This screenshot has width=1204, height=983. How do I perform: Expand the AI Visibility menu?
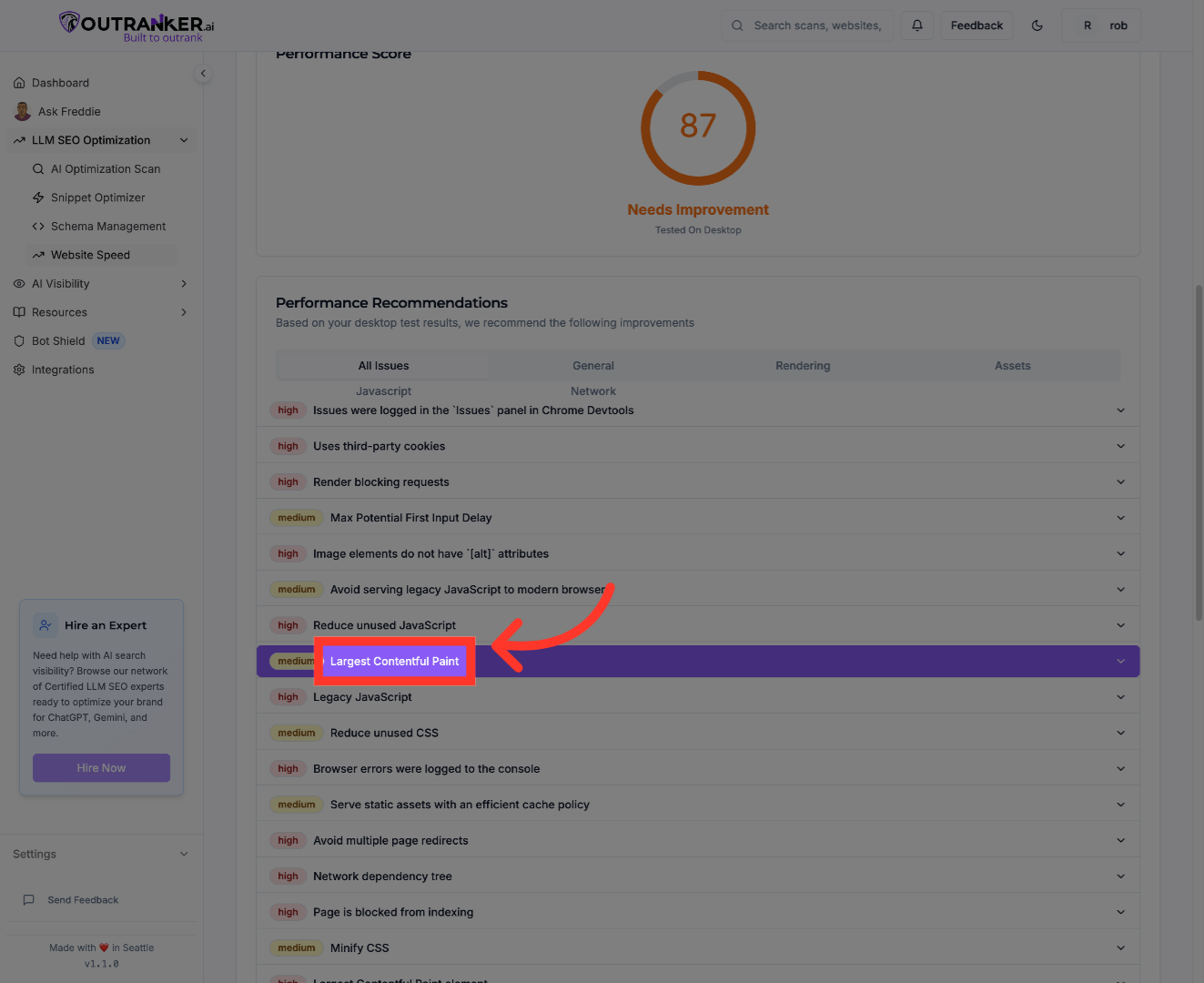coord(184,284)
